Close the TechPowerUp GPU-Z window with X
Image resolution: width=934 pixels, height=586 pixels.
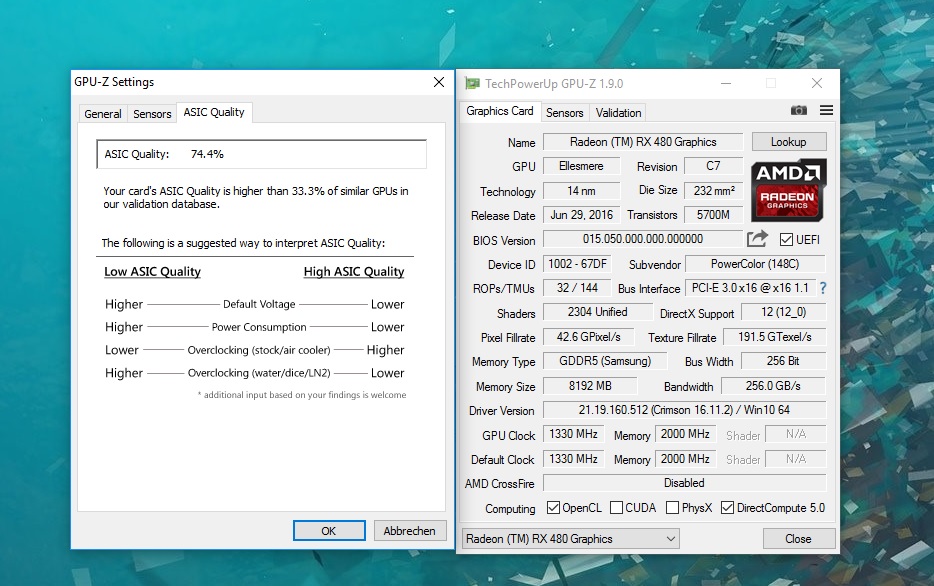pyautogui.click(x=817, y=83)
